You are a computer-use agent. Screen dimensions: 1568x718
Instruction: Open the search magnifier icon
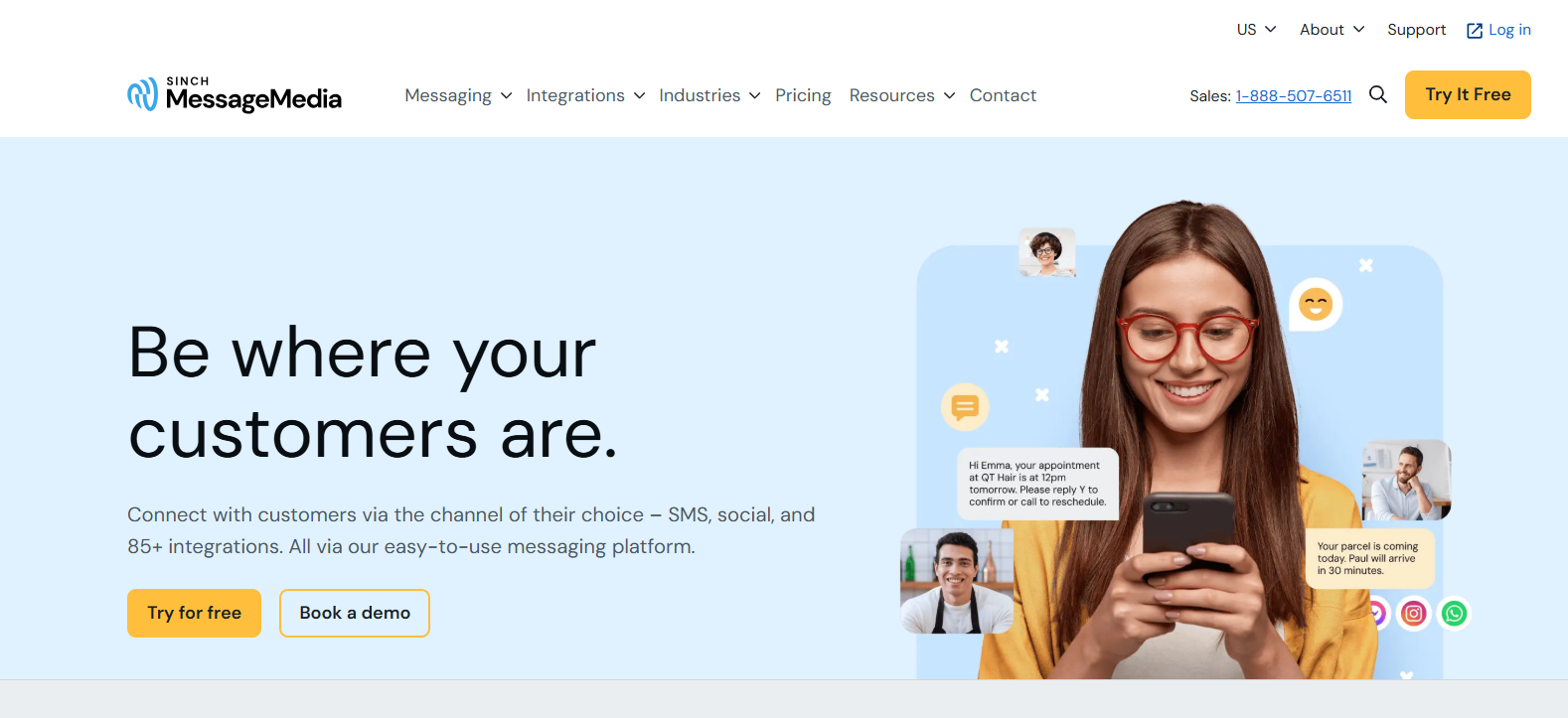pos(1377,94)
